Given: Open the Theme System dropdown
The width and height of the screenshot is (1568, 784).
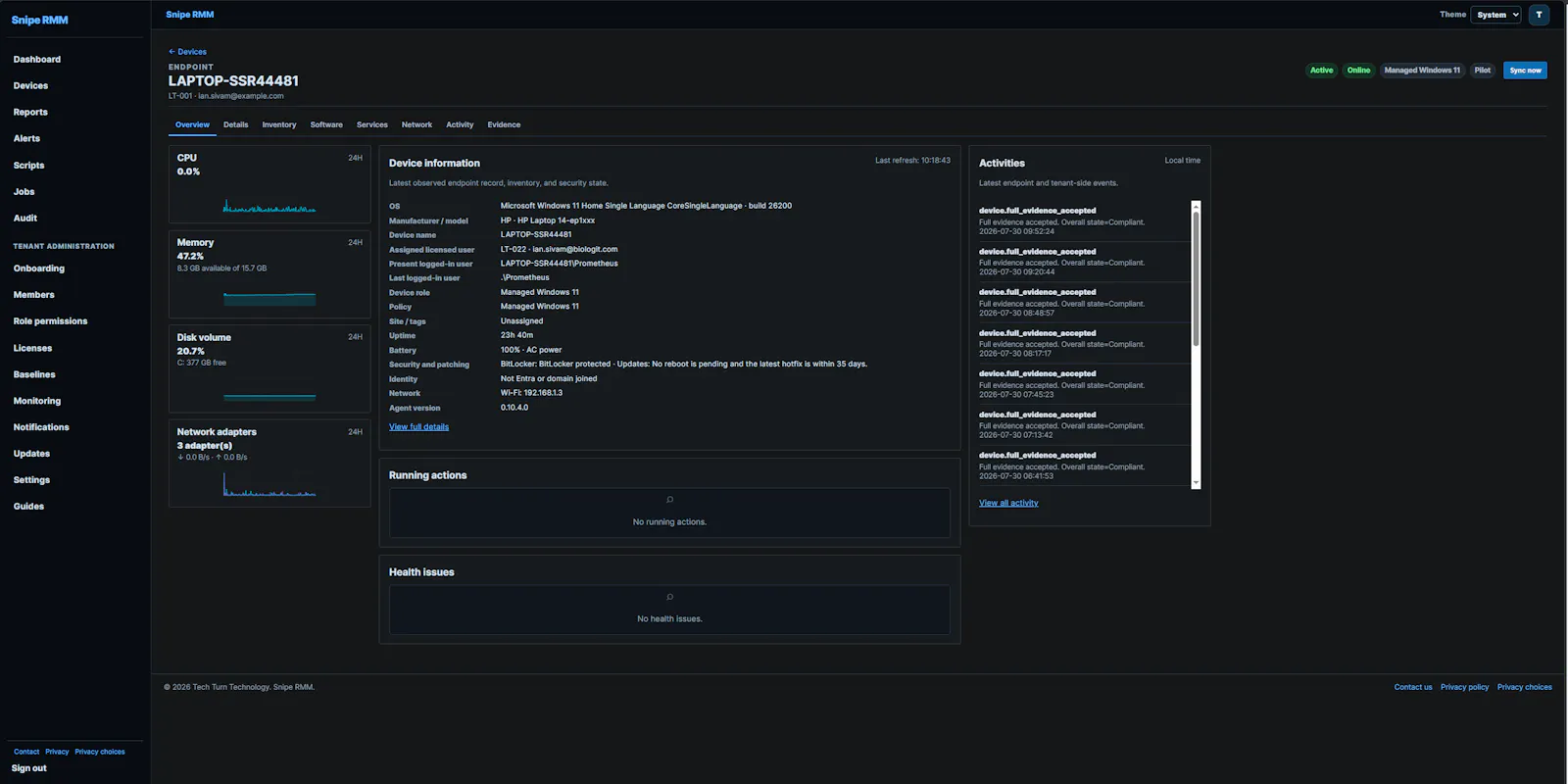Looking at the screenshot, I should click(x=1495, y=15).
